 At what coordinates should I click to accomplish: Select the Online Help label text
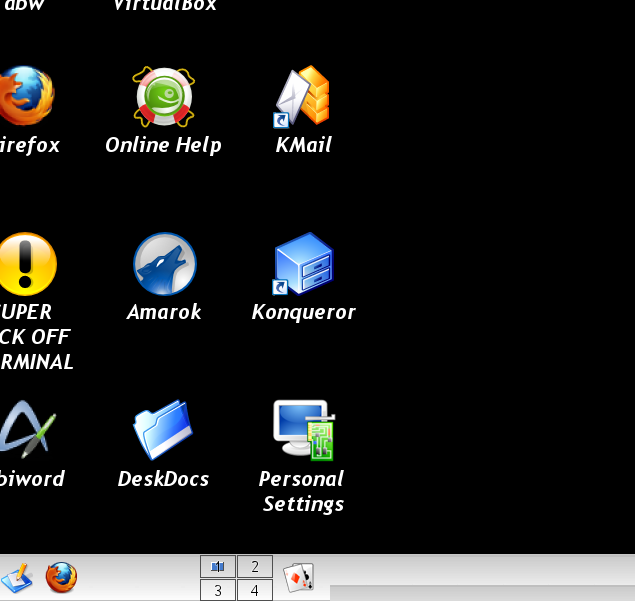164,145
